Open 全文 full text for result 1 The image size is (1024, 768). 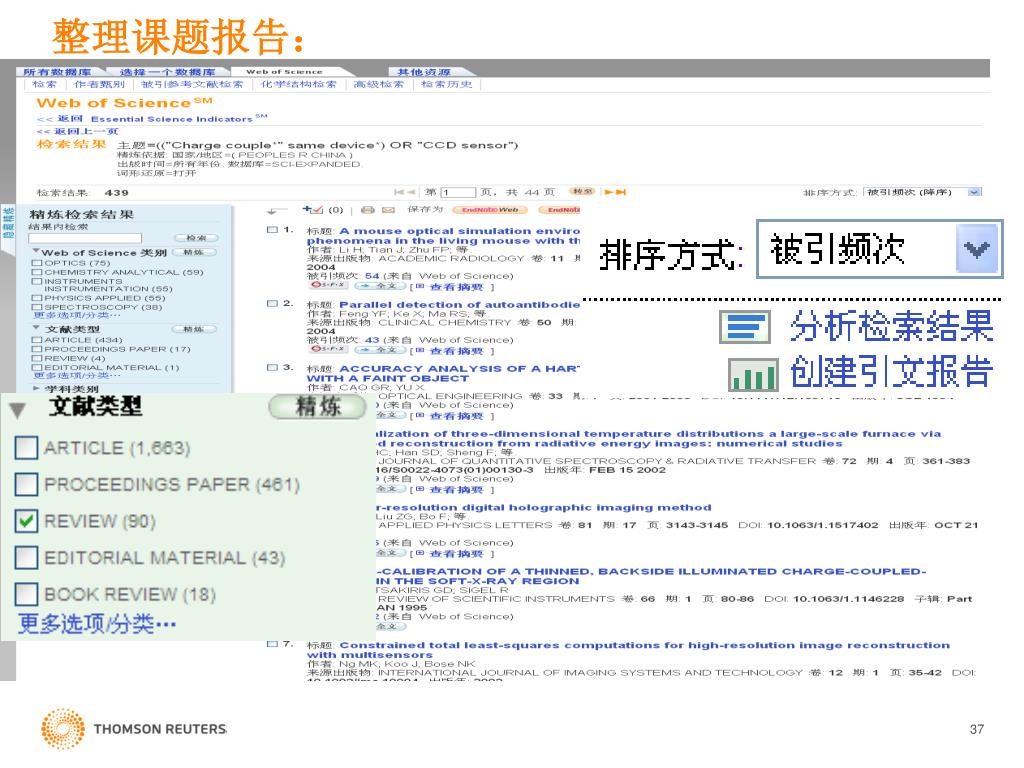[381, 286]
